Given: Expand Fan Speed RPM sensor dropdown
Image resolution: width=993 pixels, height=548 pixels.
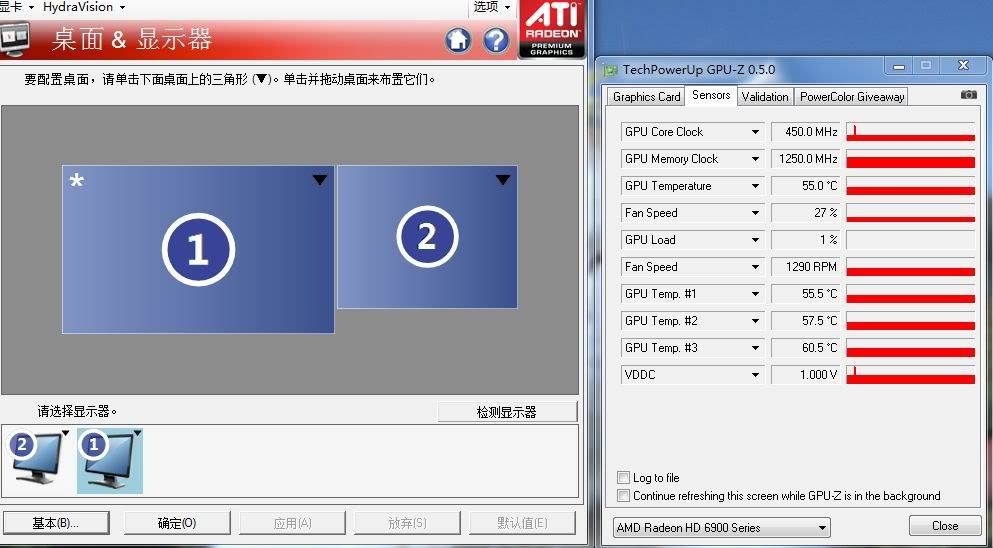Looking at the screenshot, I should (x=755, y=267).
